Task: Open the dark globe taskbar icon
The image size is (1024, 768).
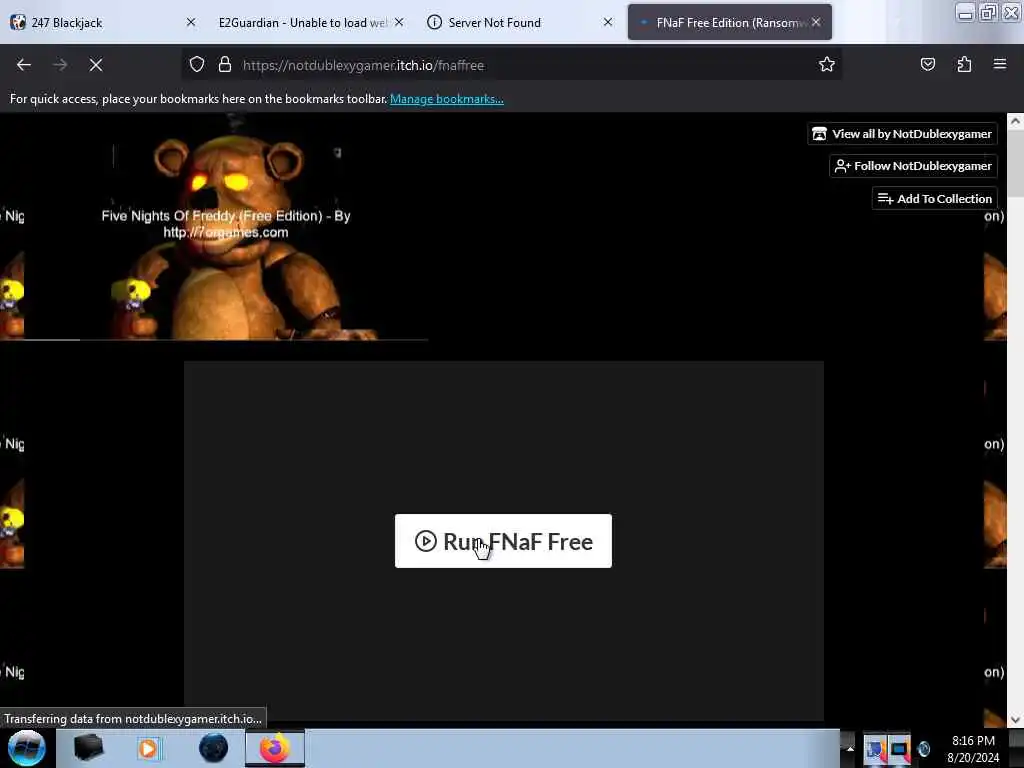Action: tap(213, 748)
